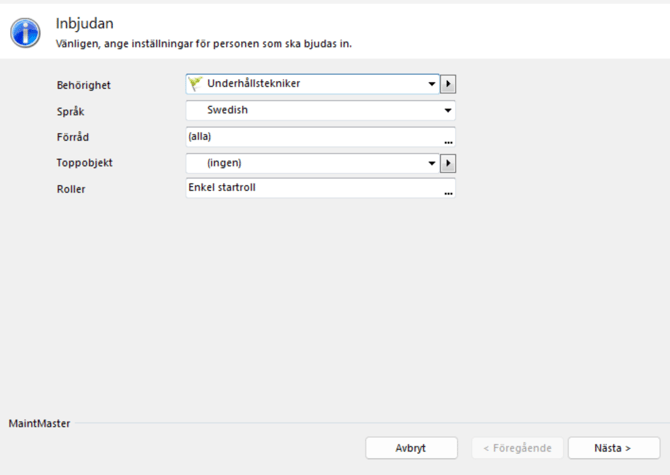
Task: Proceed with the Nästa button
Action: [x=613, y=448]
